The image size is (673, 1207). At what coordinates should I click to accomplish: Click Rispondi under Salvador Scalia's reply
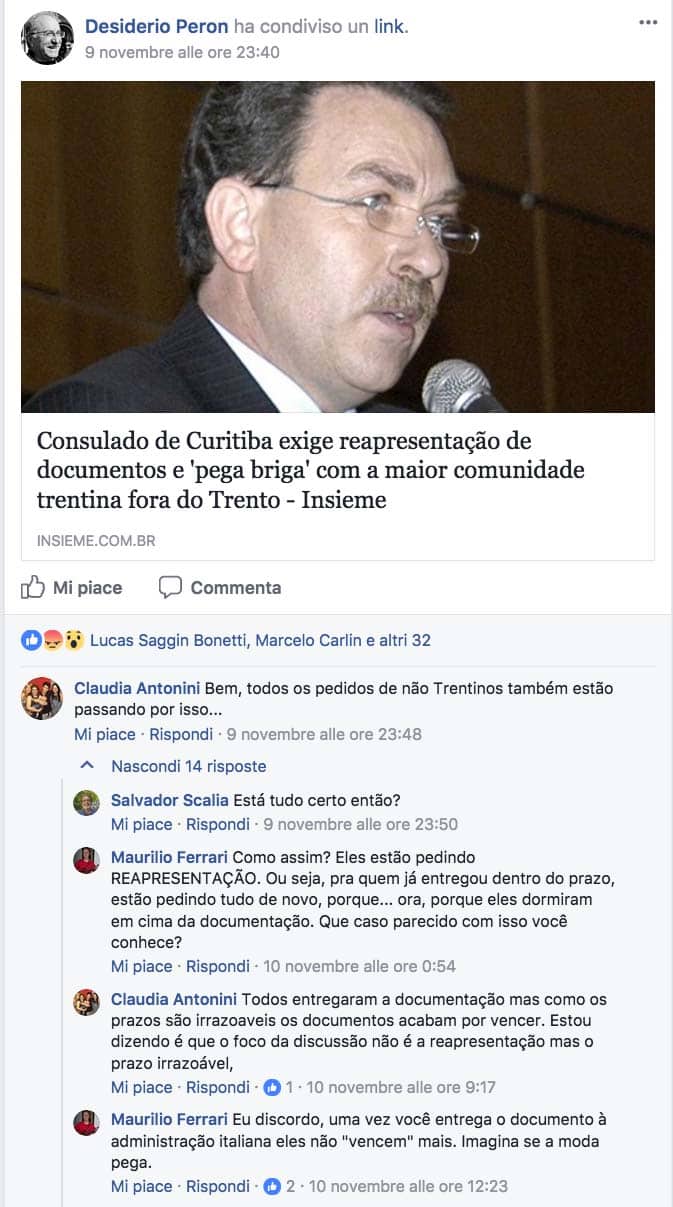point(218,824)
